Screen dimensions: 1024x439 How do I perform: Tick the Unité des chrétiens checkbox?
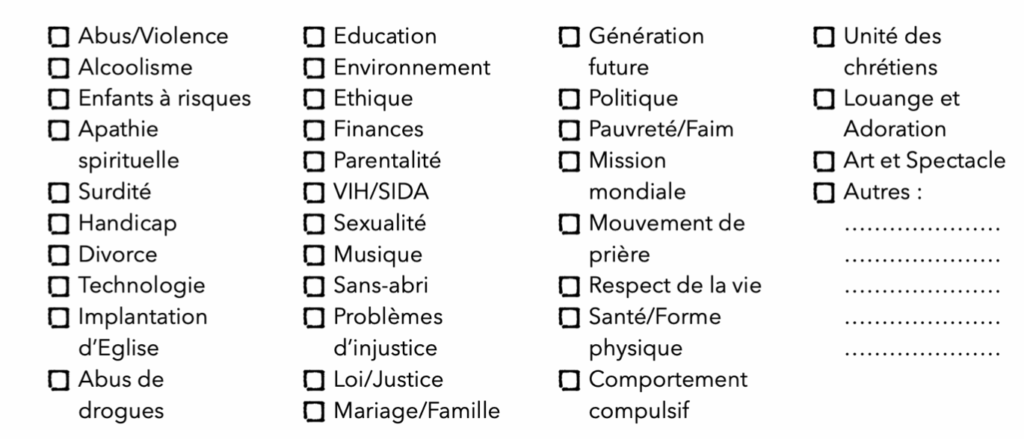(x=824, y=37)
